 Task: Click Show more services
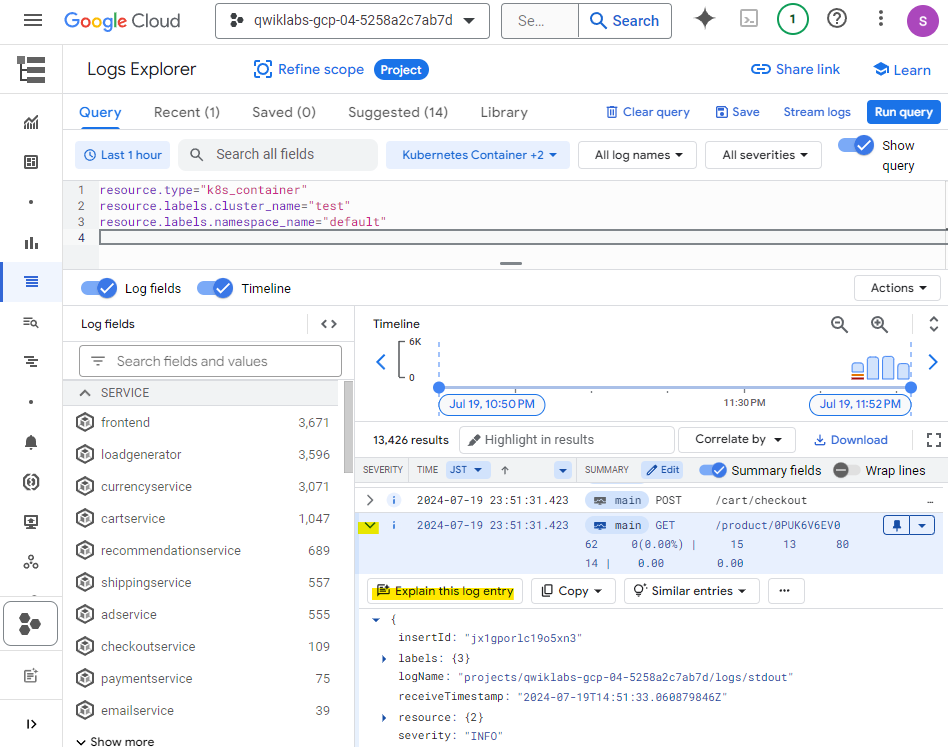[115, 742]
